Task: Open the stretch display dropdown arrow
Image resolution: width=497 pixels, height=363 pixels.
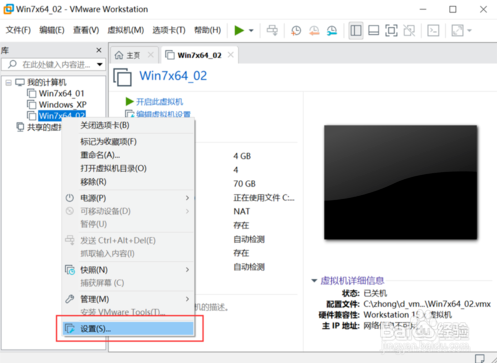Action: coord(469,31)
